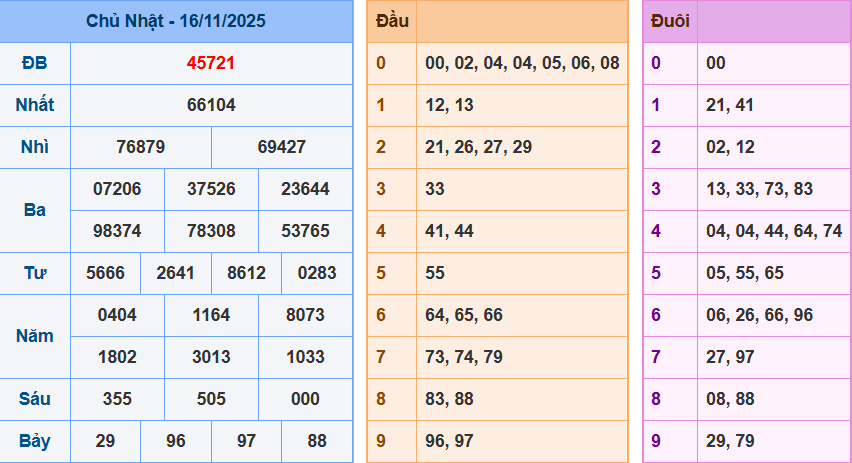Image resolution: width=852 pixels, height=463 pixels.
Task: Click fourth prize number 5666
Action: click(x=105, y=273)
